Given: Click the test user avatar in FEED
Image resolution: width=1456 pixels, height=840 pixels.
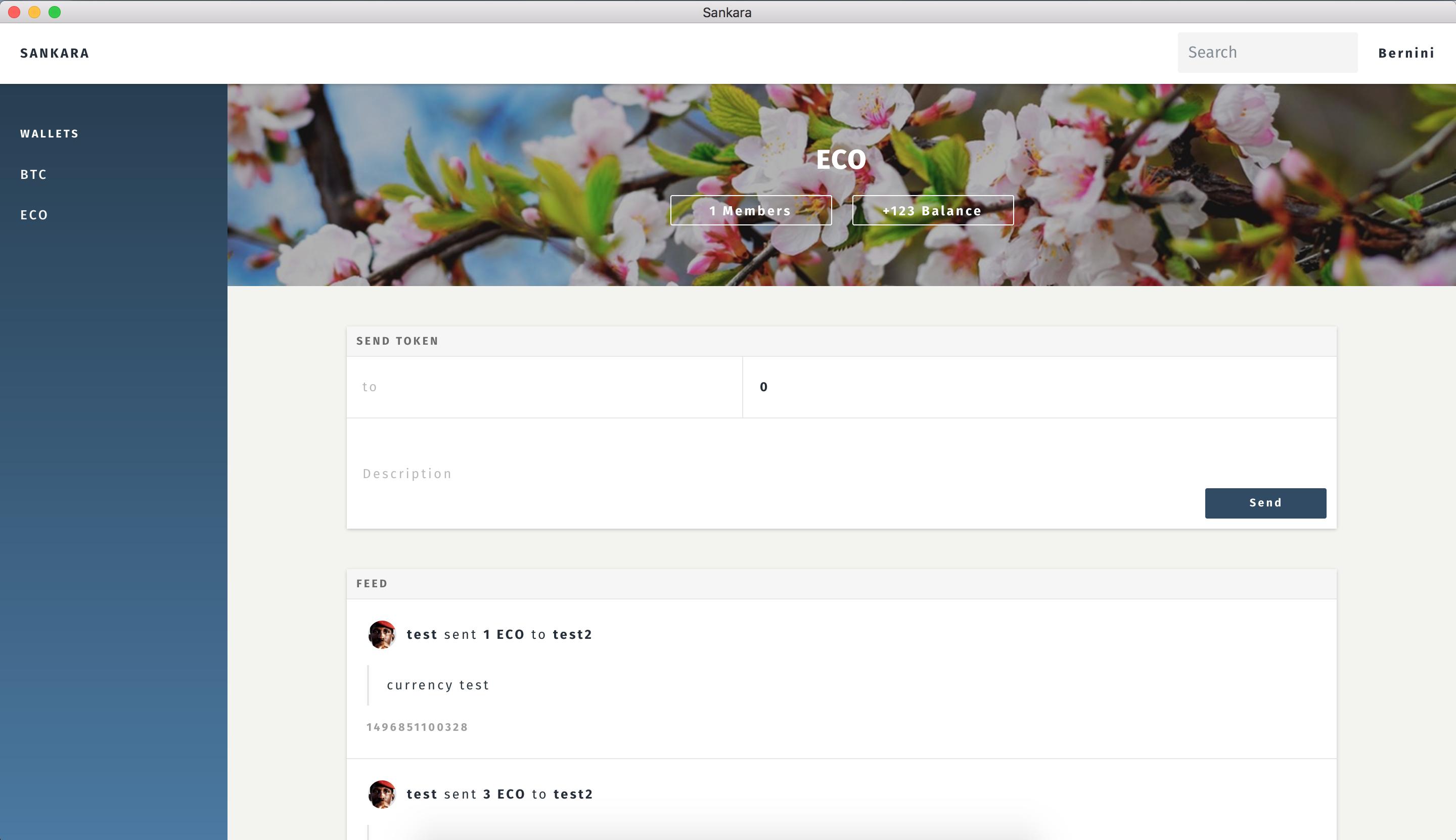Looking at the screenshot, I should tap(382, 634).
